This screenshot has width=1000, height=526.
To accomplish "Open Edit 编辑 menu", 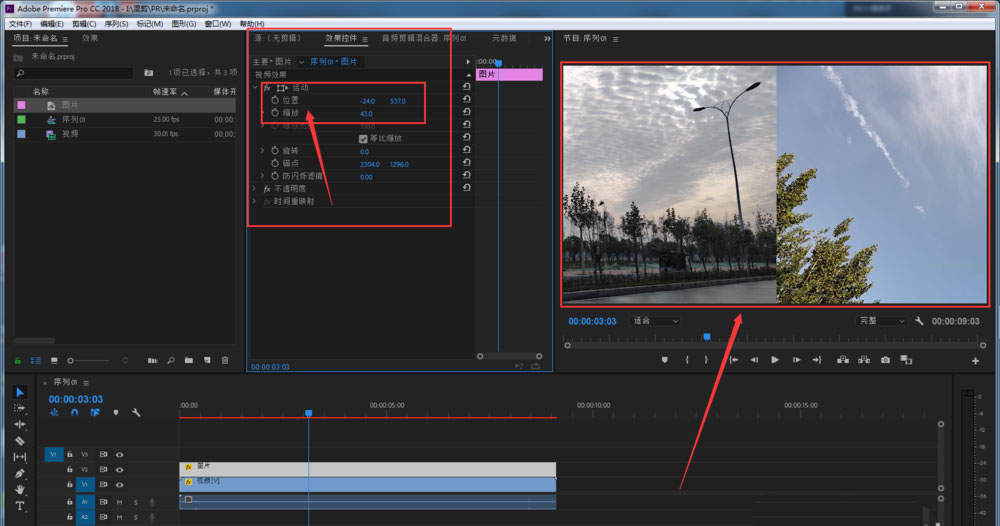I will 52,24.
